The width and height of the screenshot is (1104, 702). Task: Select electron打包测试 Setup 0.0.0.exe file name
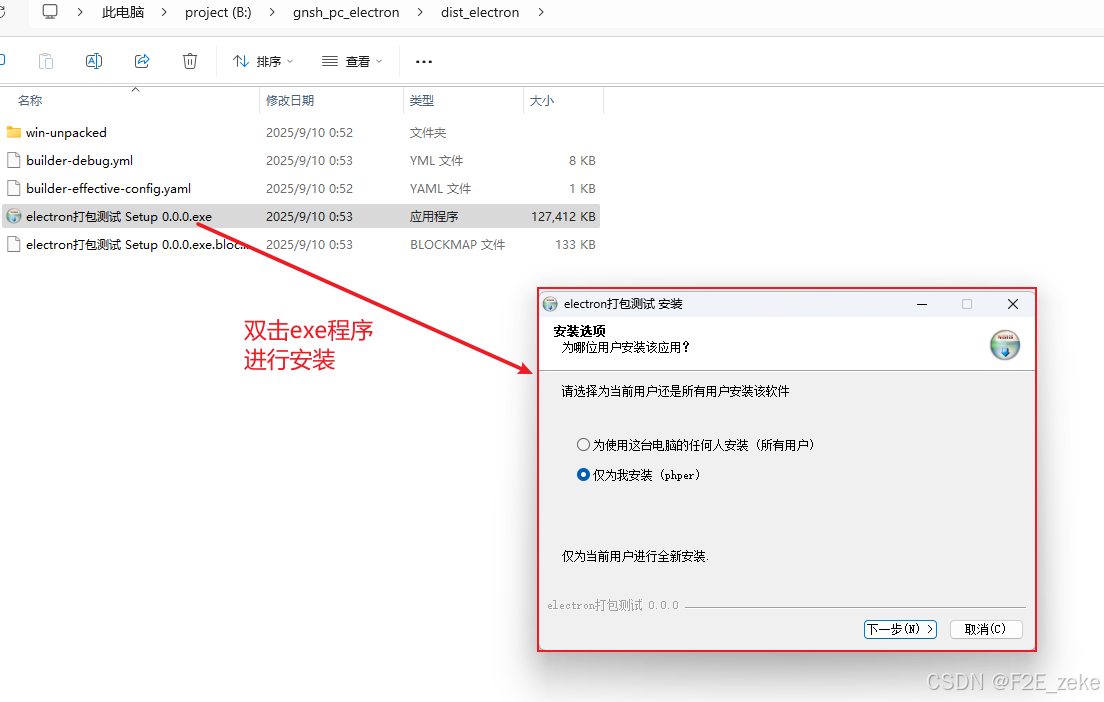(x=119, y=216)
